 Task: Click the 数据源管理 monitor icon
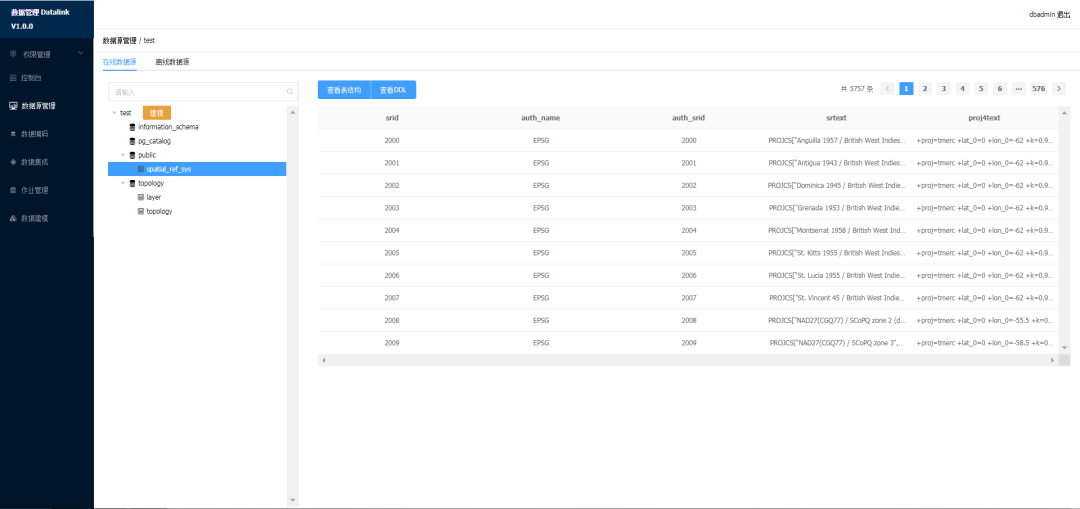point(12,106)
